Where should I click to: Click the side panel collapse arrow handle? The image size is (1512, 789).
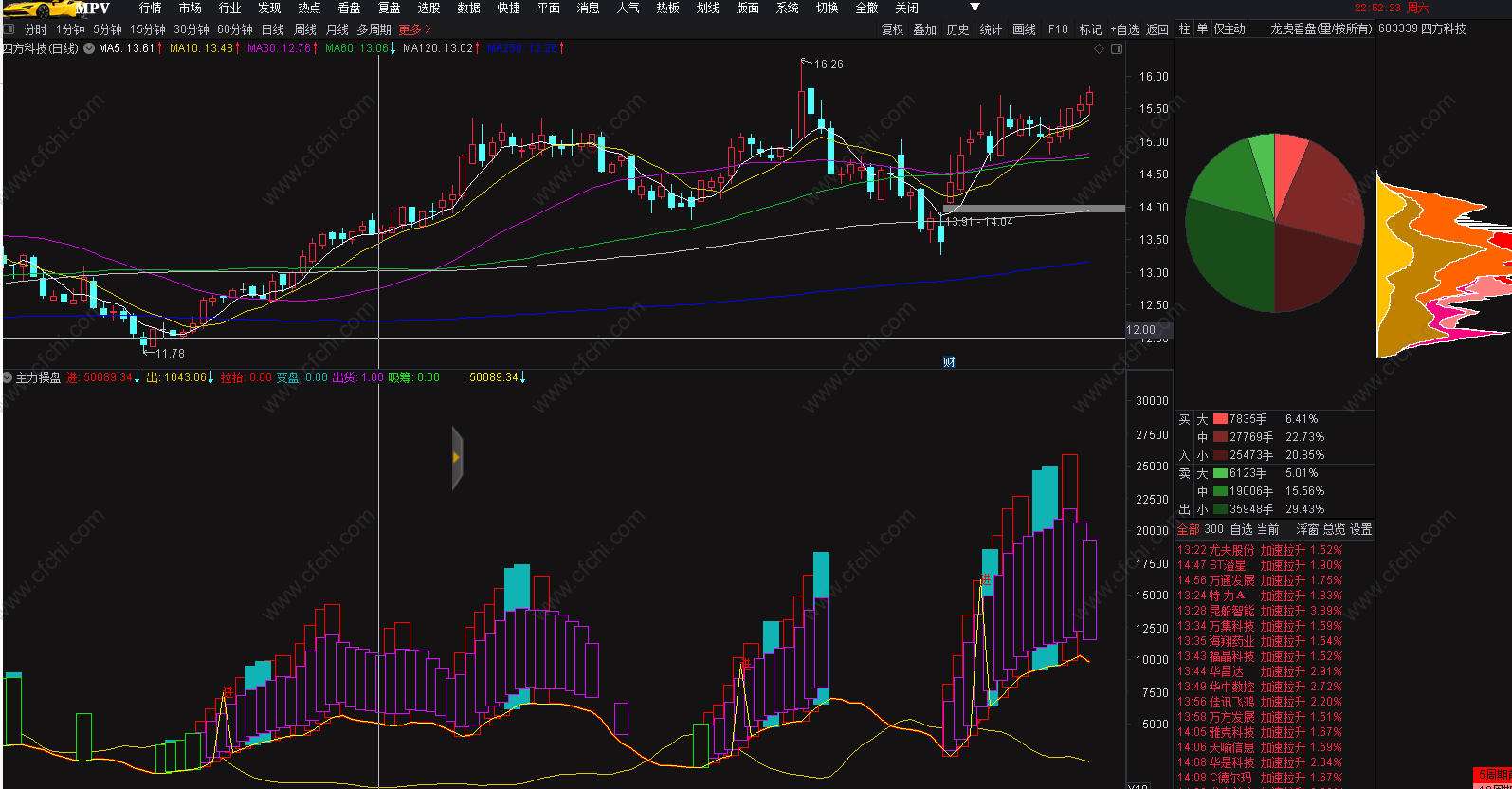click(457, 458)
